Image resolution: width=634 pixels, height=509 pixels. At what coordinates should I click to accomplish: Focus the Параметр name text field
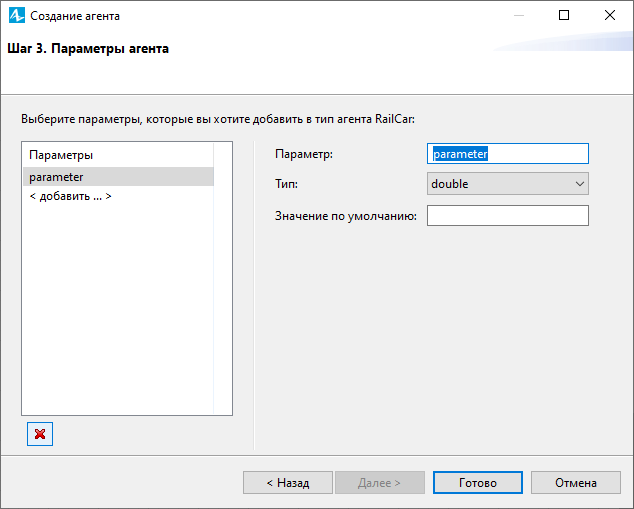click(508, 154)
